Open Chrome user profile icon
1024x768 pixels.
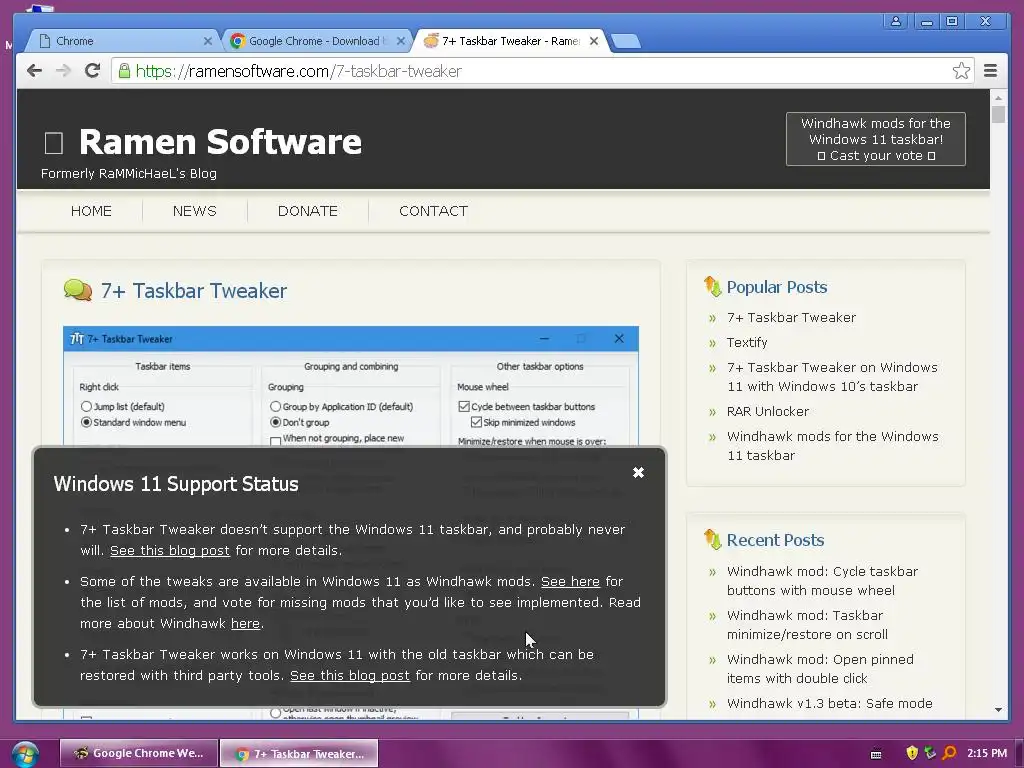[895, 22]
